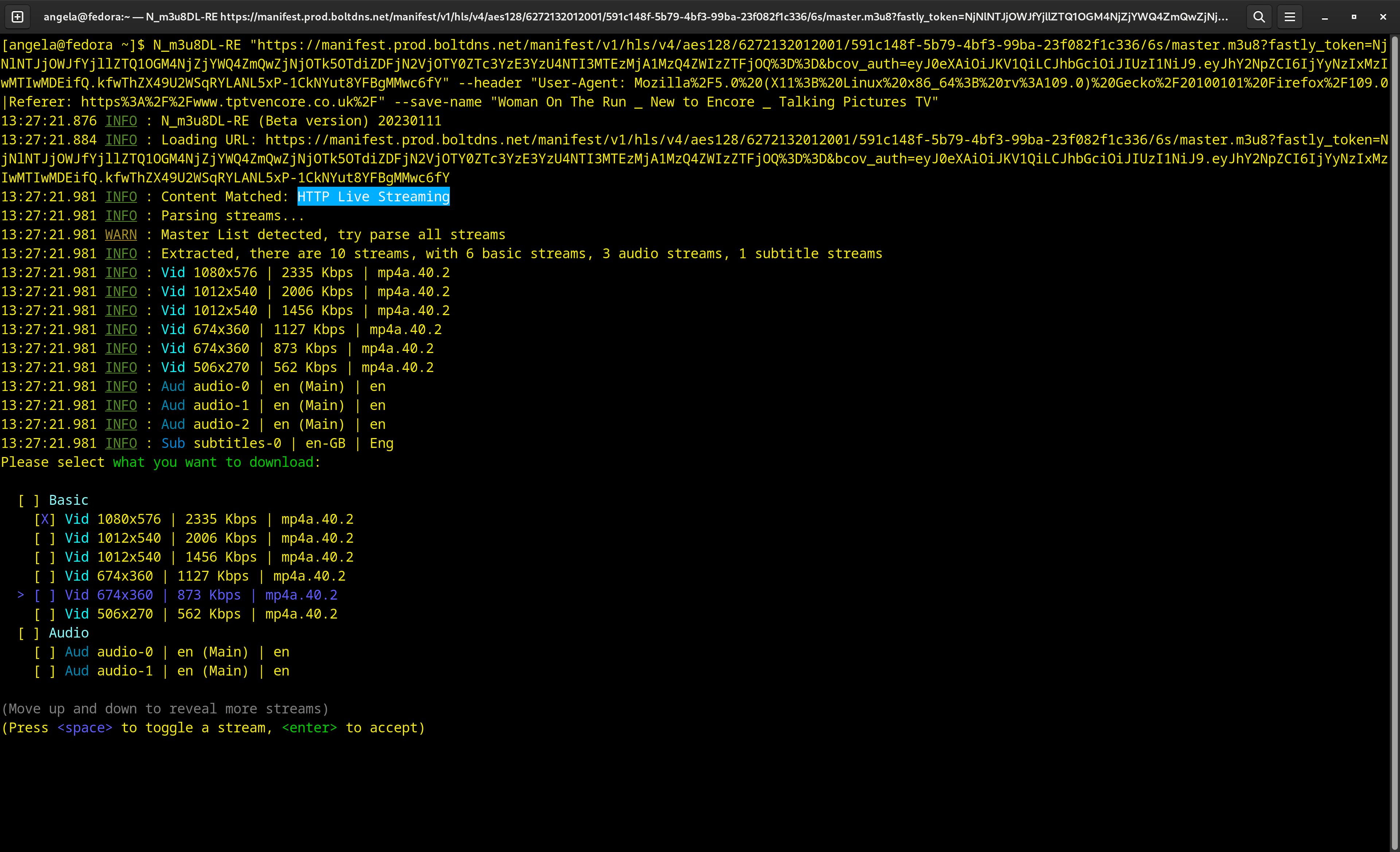The width and height of the screenshot is (1400, 852).
Task: Click INFO label on Parsing streams line
Action: tap(120, 216)
